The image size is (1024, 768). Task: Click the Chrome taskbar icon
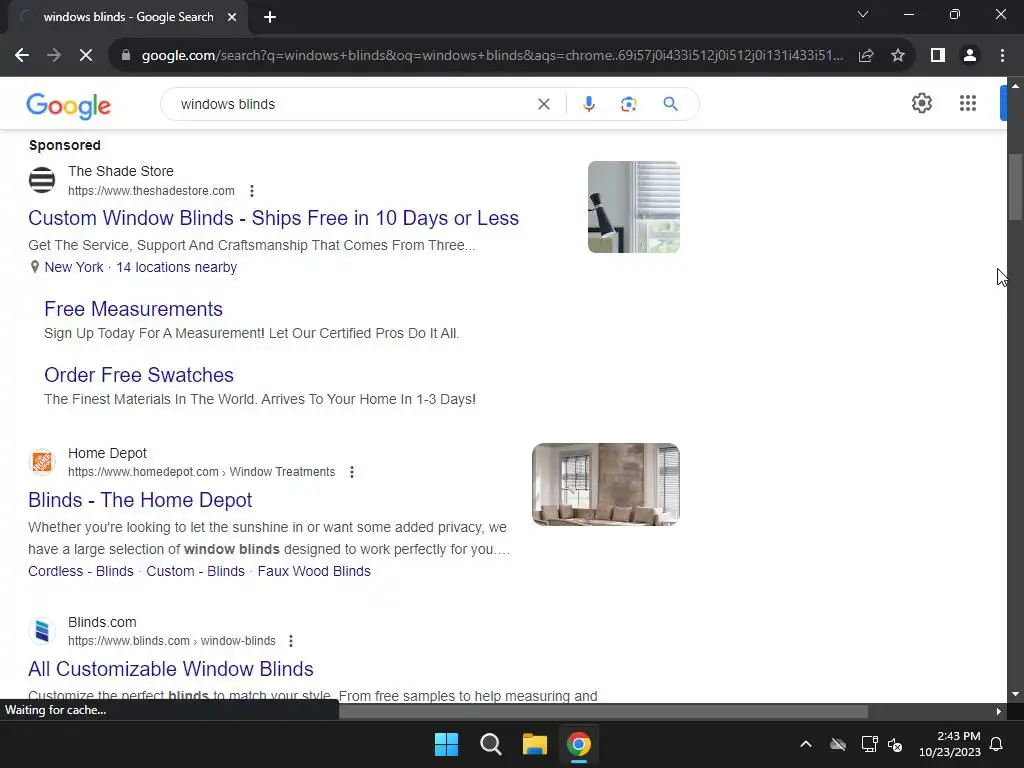point(579,744)
